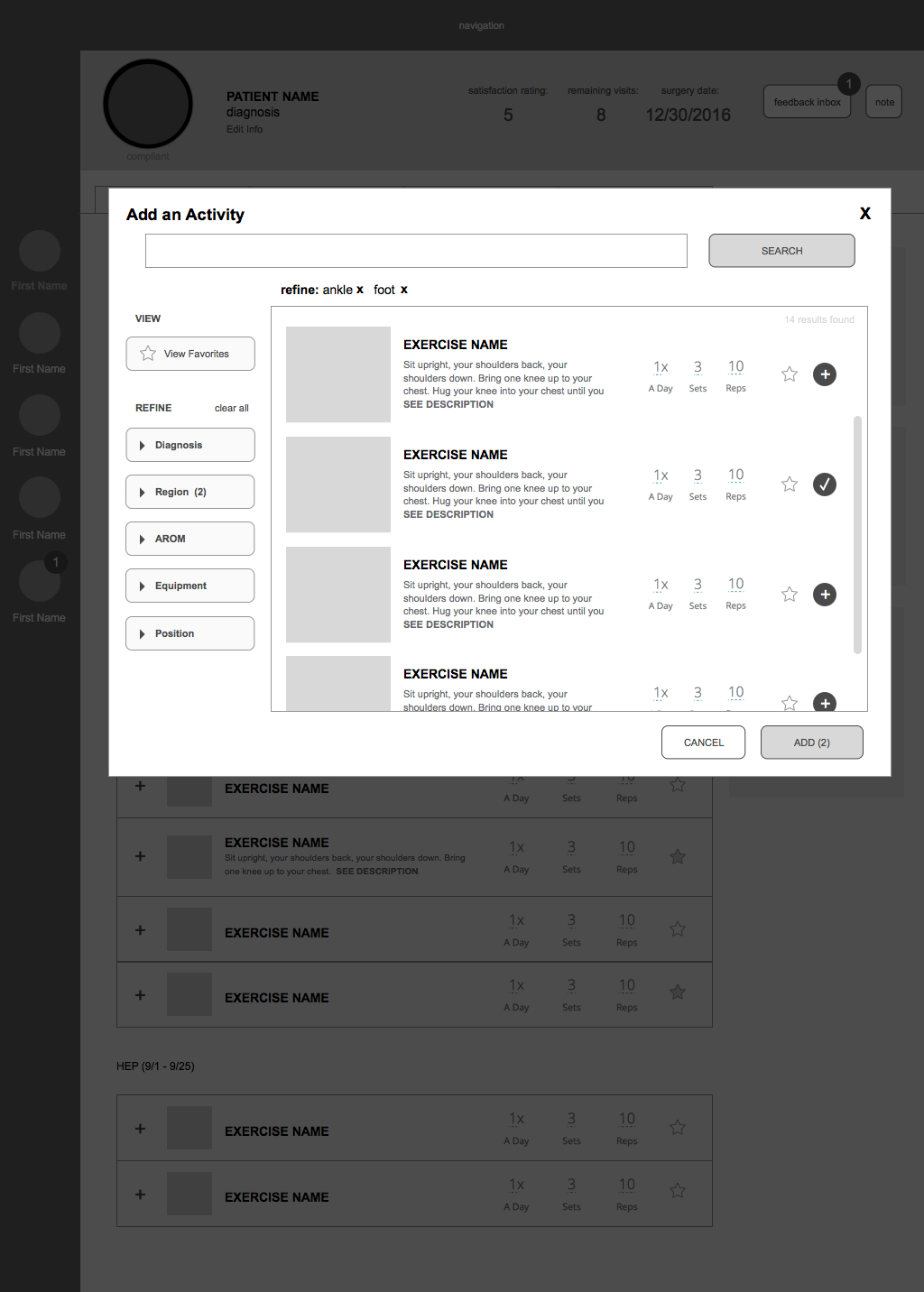Open SEE DESCRIPTION in background exercise row

click(377, 872)
